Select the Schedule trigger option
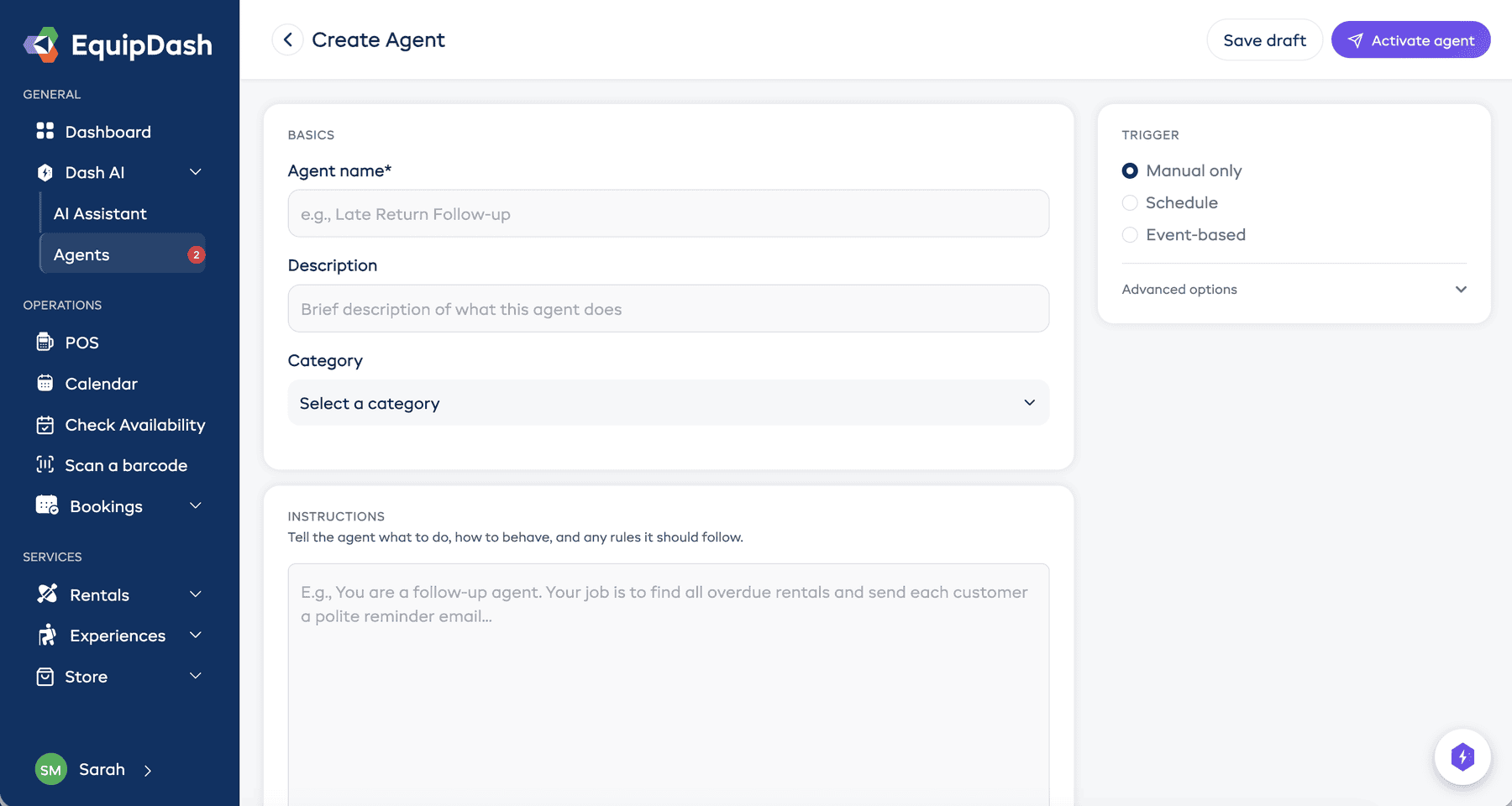 point(1130,202)
